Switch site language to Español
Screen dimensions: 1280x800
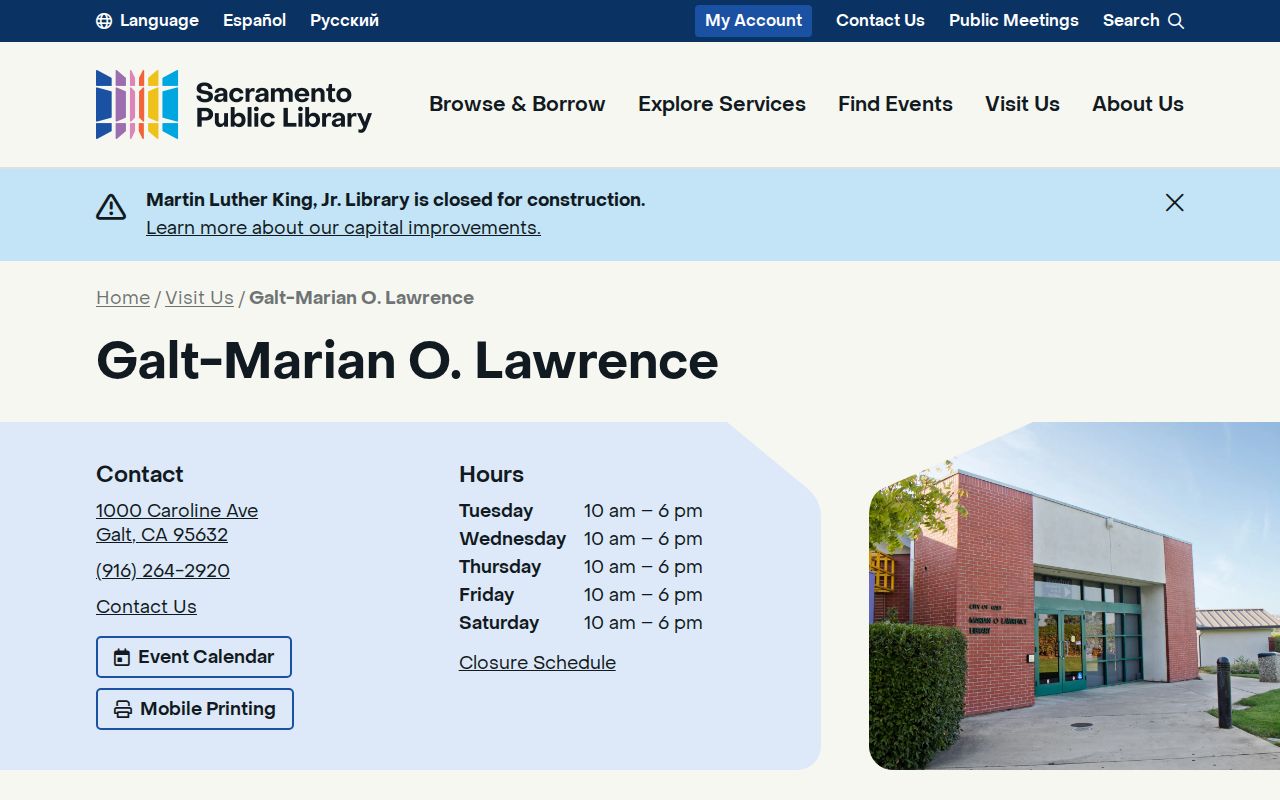254,20
